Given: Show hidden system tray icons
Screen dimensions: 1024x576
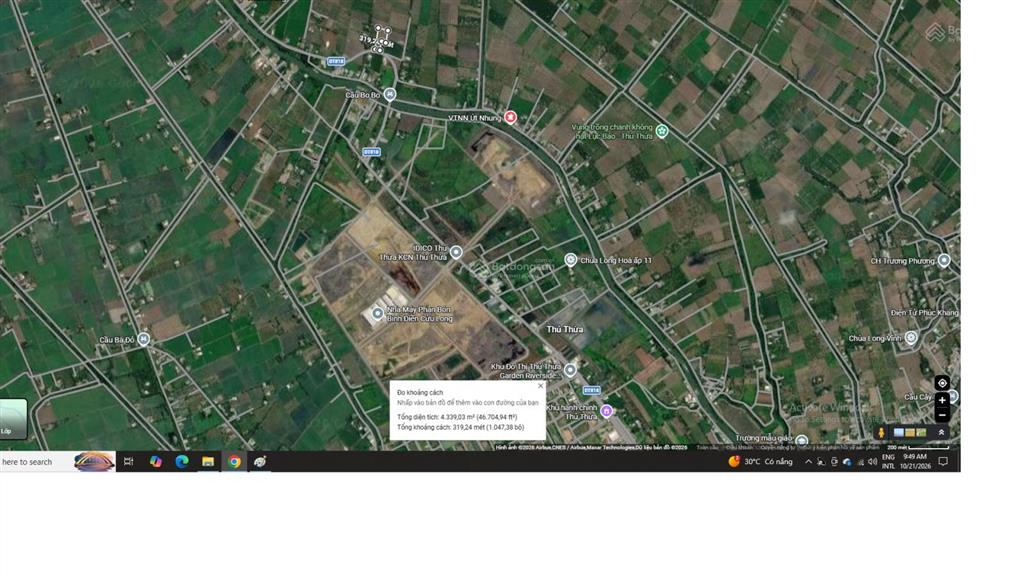Looking at the screenshot, I should click(x=808, y=462).
